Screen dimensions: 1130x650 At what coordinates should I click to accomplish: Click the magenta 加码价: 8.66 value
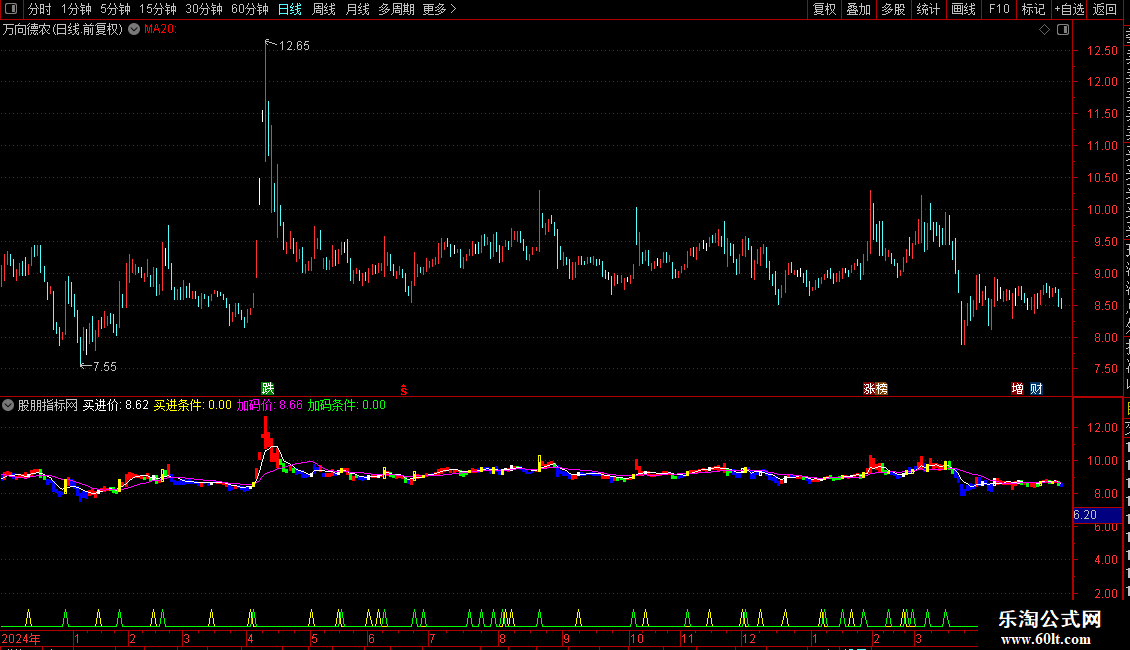pos(270,405)
